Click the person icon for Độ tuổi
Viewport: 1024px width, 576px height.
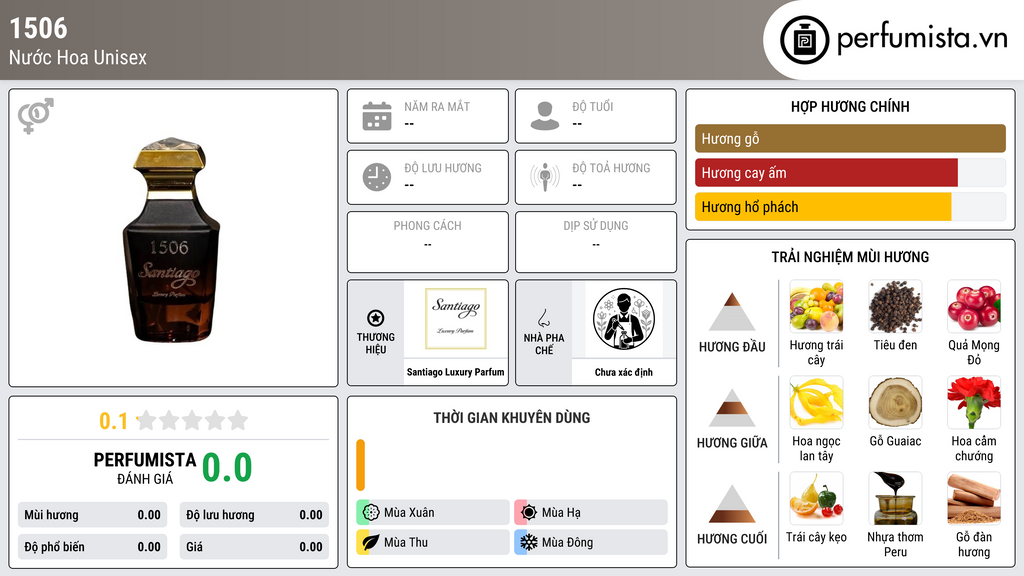pyautogui.click(x=545, y=116)
